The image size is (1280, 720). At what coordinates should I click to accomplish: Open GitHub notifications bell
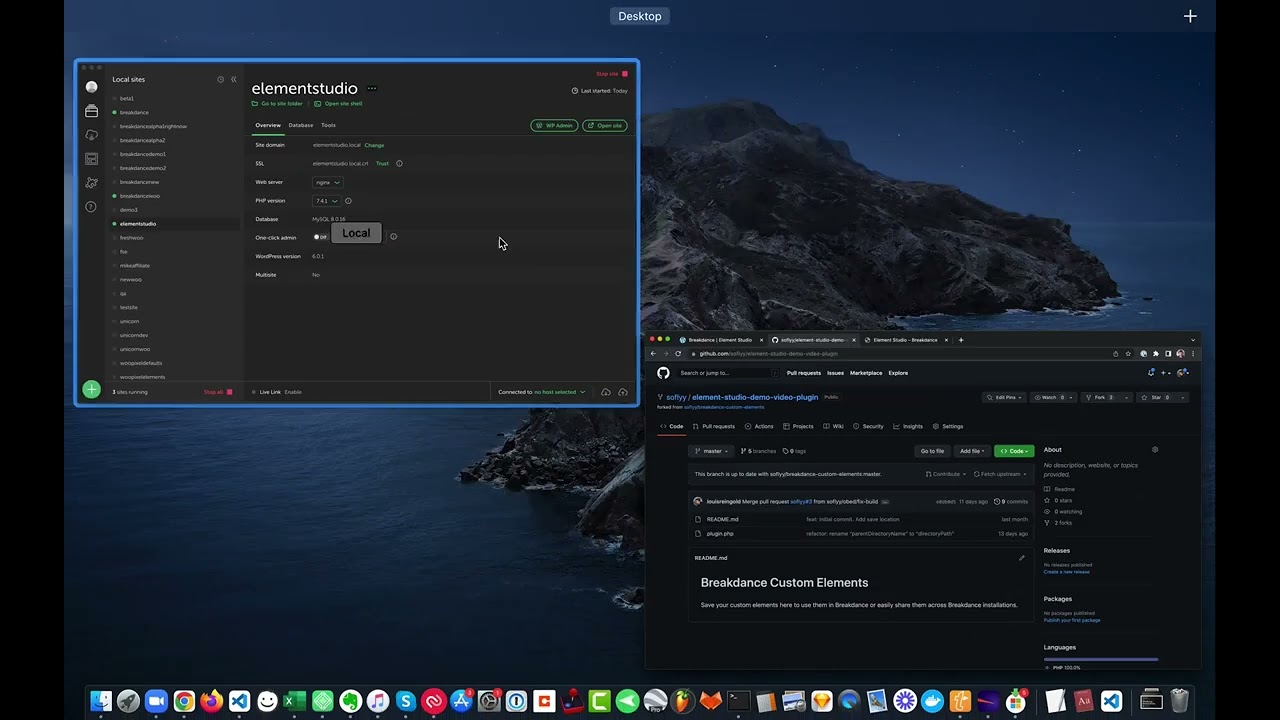click(x=1151, y=373)
